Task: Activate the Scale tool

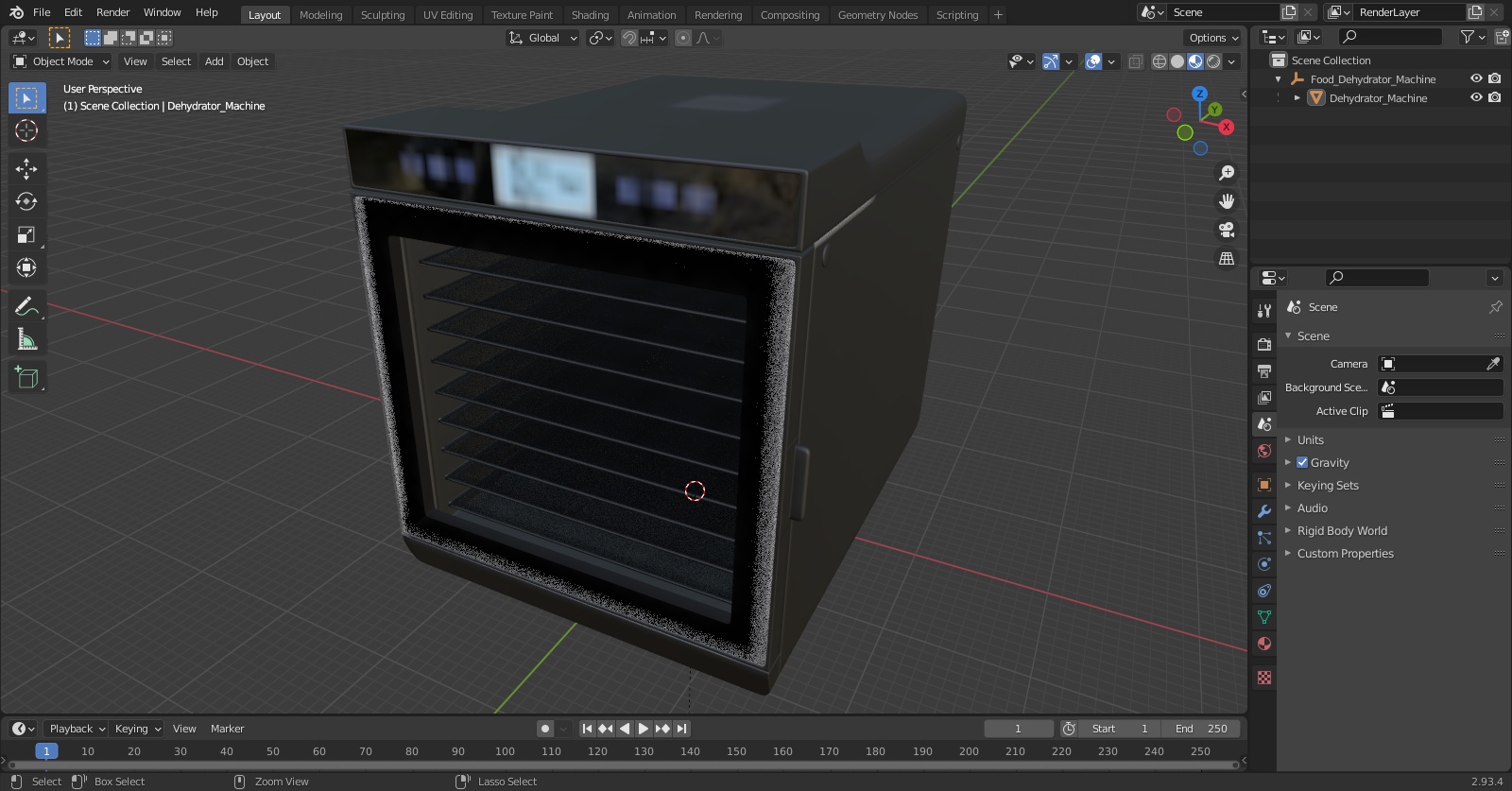Action: click(26, 234)
